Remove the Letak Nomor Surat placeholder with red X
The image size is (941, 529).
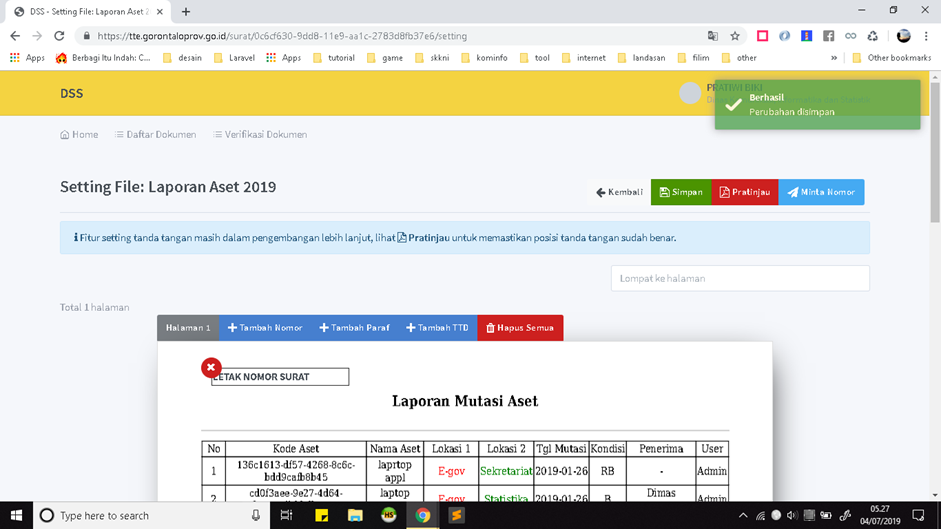(x=211, y=368)
